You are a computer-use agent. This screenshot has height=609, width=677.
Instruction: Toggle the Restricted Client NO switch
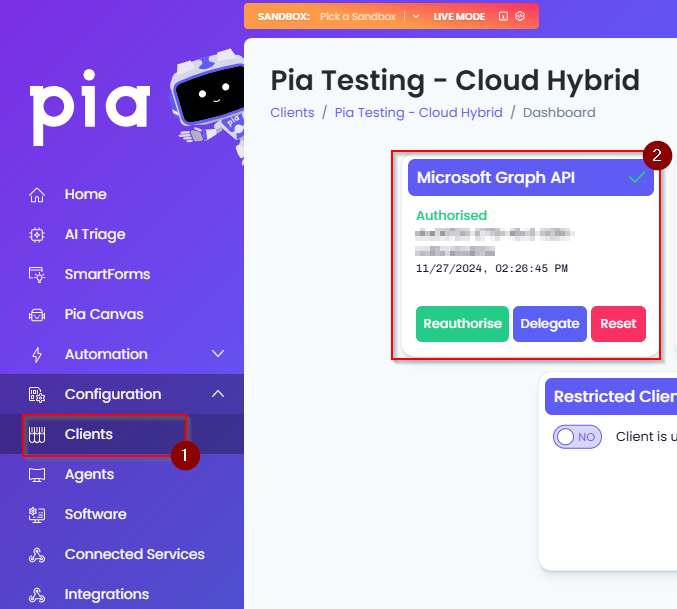tap(577, 437)
